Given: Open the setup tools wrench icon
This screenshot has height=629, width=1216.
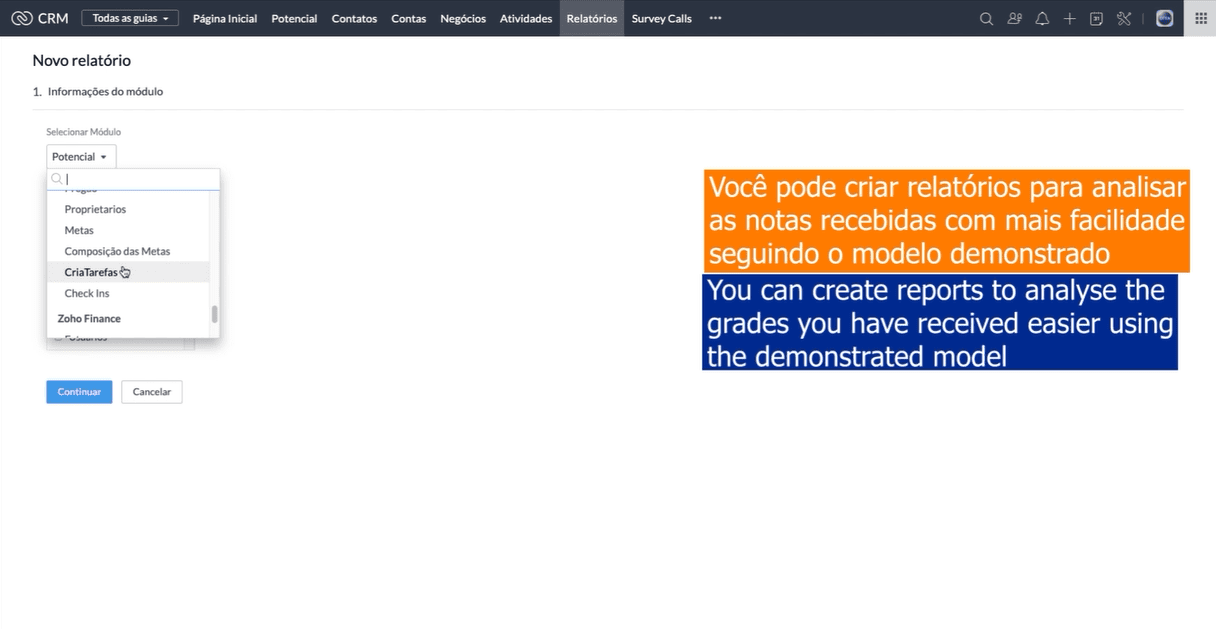Looking at the screenshot, I should click(x=1124, y=18).
